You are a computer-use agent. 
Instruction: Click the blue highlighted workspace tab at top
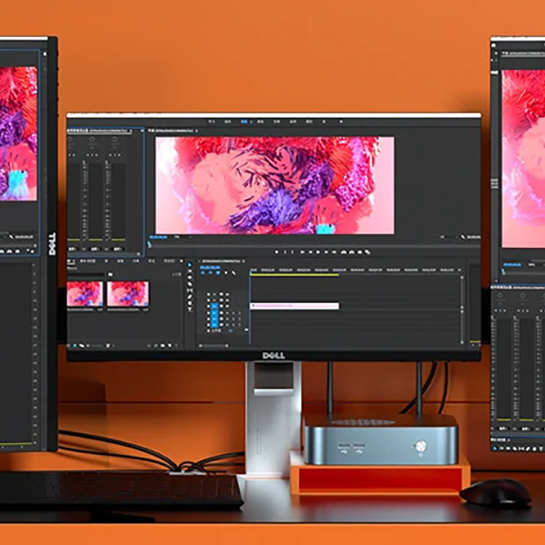244,122
